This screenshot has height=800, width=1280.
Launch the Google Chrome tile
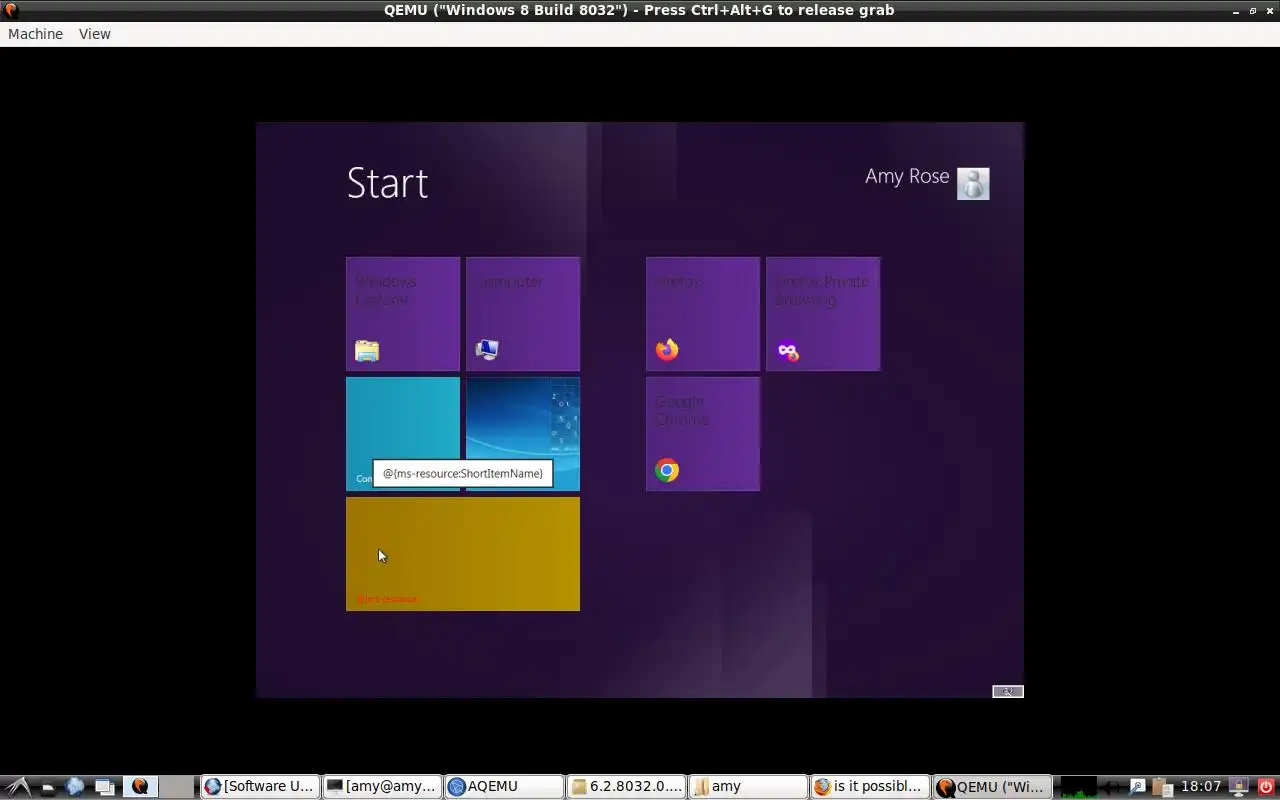(x=703, y=434)
